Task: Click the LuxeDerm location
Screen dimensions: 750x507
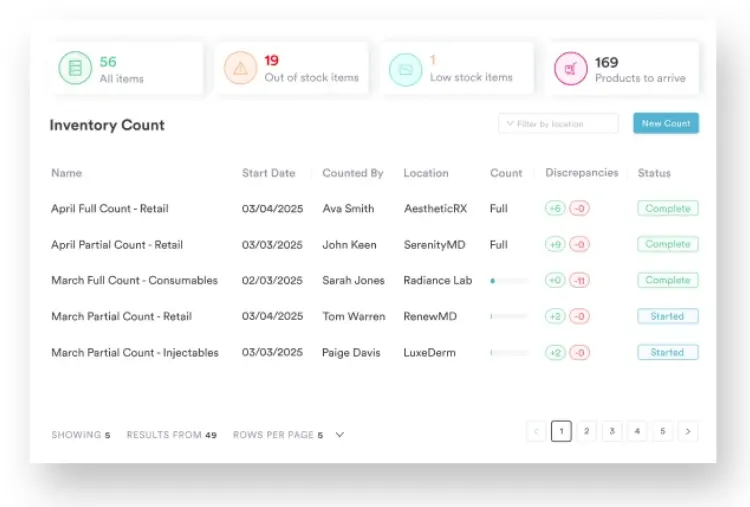Action: point(430,353)
